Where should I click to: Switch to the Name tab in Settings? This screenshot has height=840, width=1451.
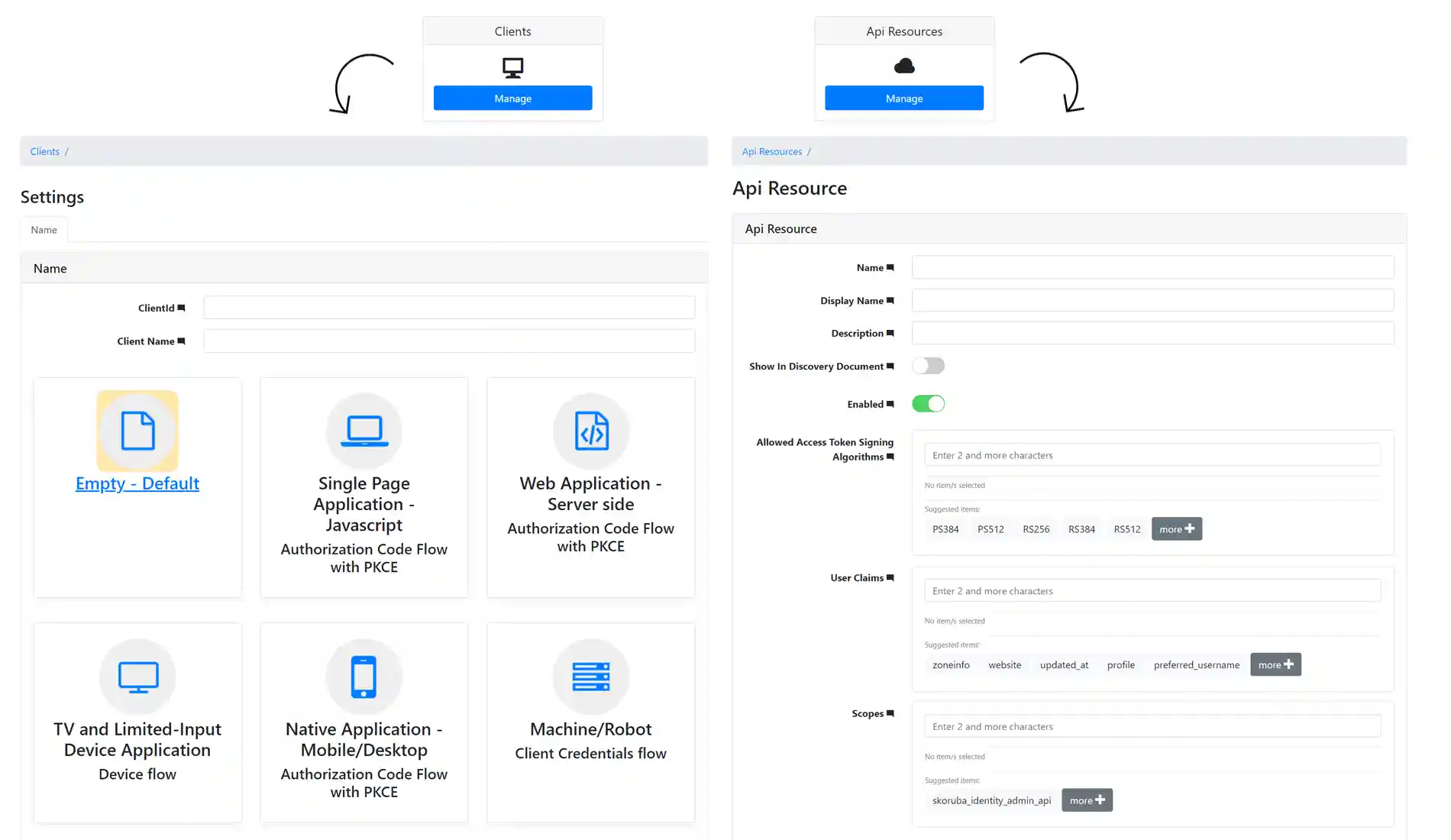[x=44, y=229]
